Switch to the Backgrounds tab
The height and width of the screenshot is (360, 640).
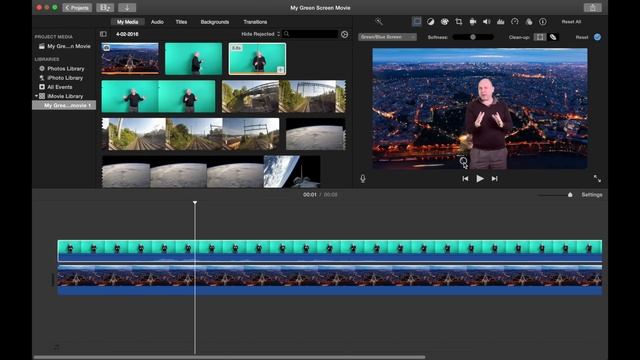215,22
